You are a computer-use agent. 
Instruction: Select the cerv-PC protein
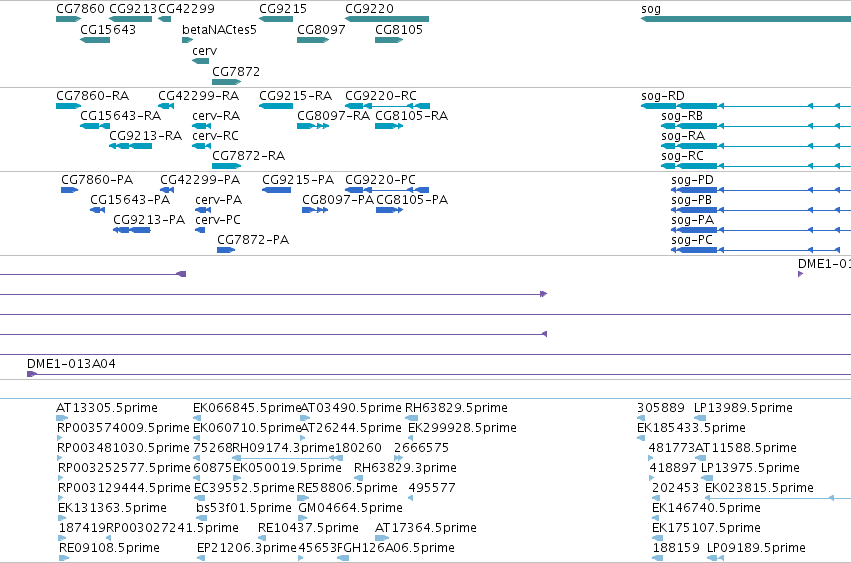218,220
